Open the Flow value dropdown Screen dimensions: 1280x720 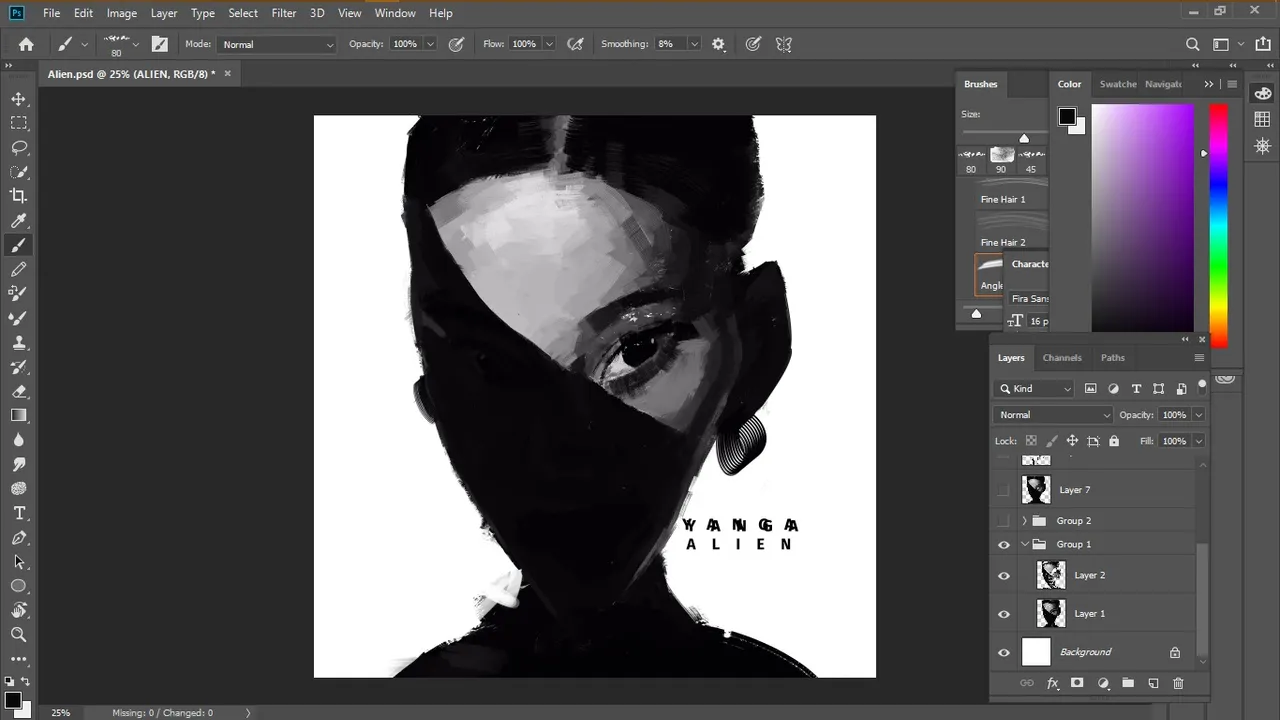[548, 44]
